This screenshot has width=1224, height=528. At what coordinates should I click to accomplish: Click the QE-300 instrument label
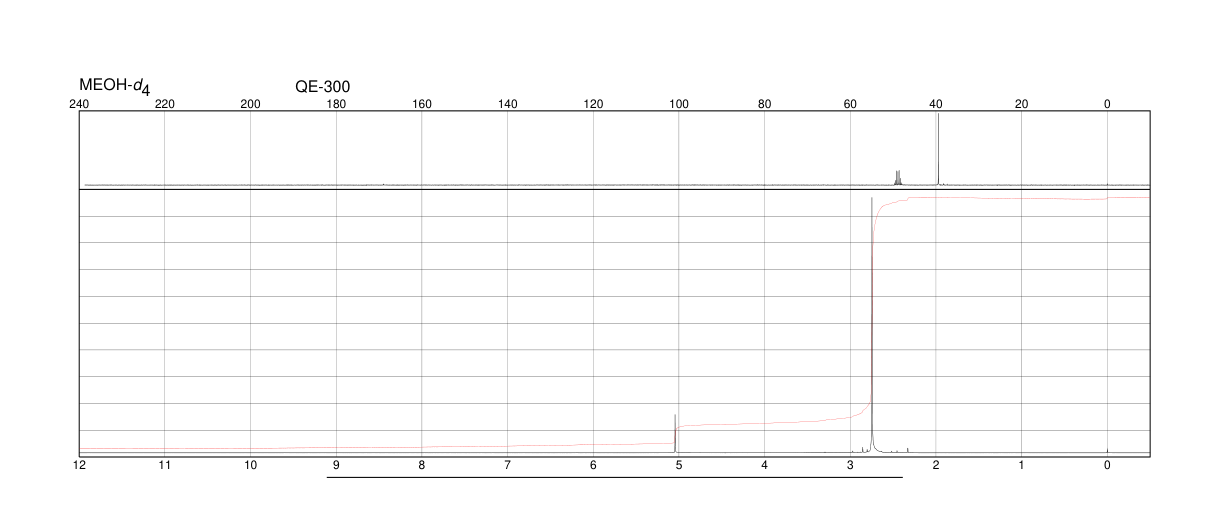point(323,87)
